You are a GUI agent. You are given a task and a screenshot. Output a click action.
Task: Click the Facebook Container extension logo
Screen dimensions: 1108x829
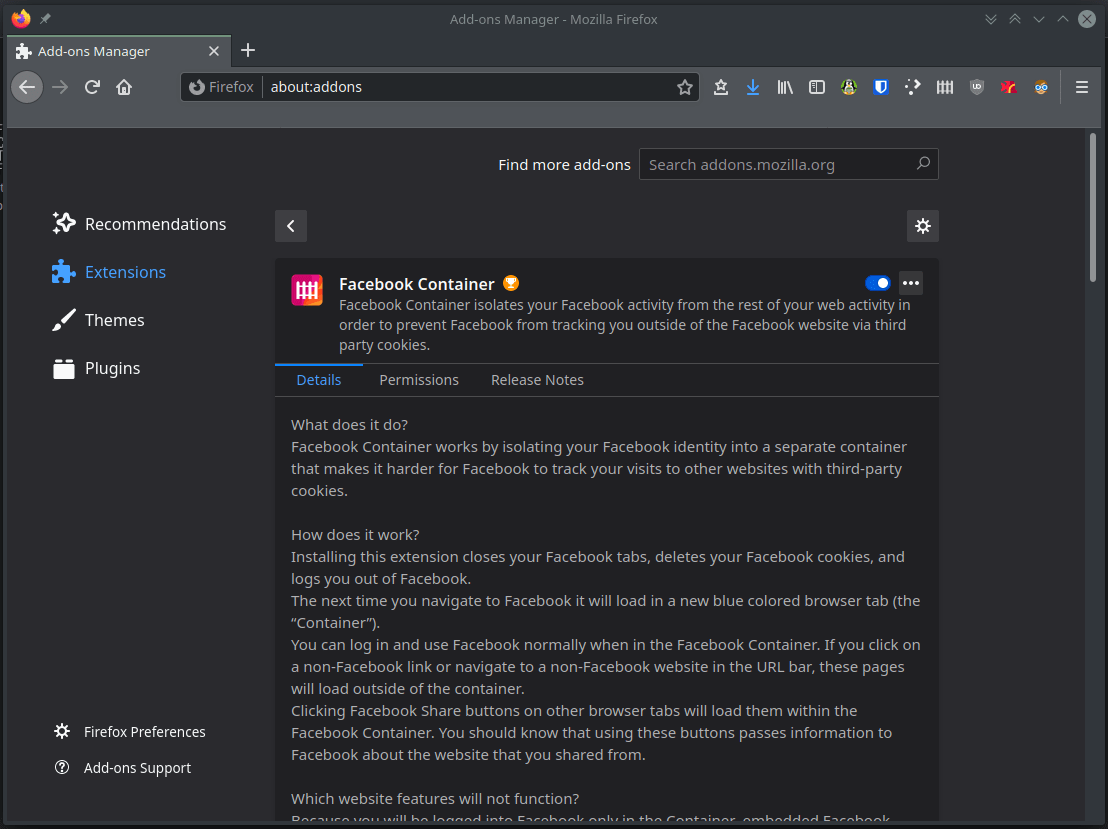307,290
